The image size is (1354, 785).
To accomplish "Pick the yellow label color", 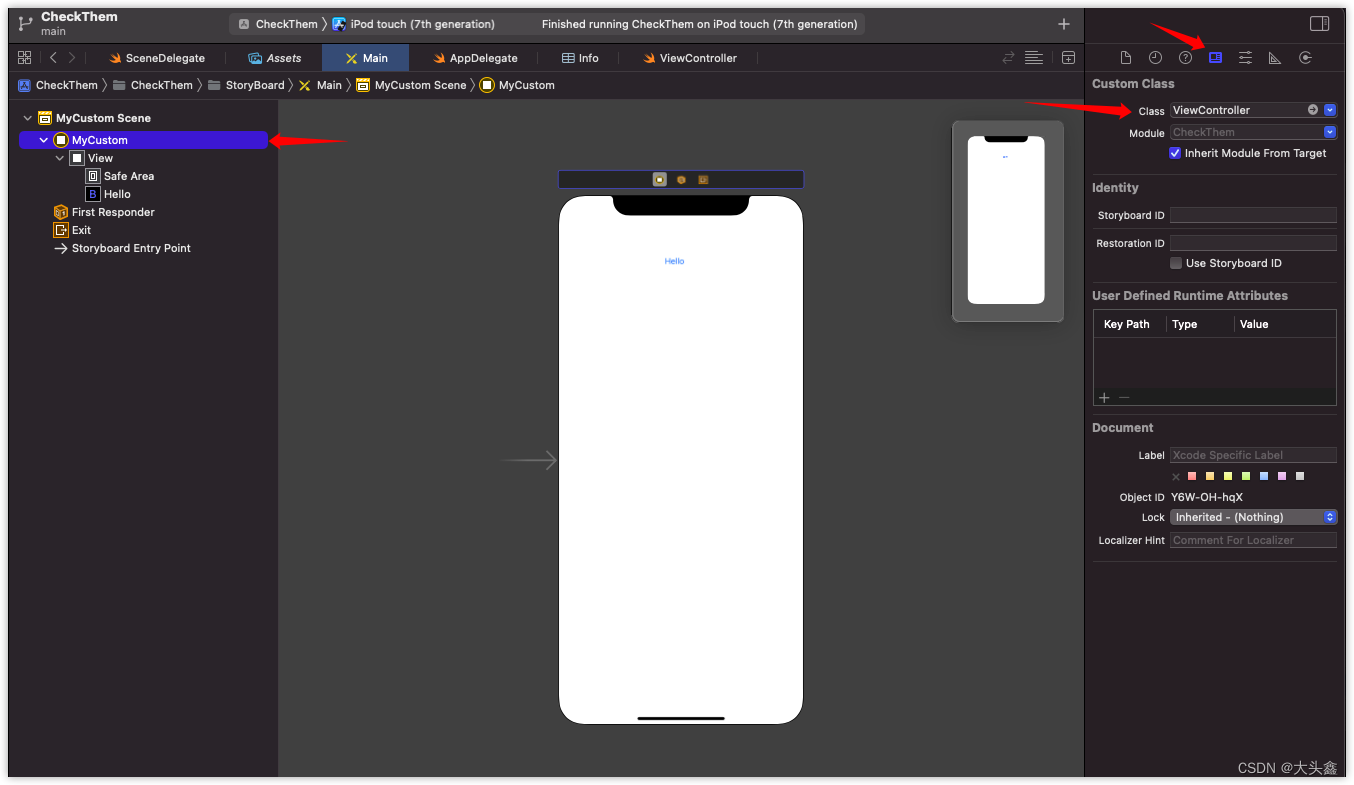I will pyautogui.click(x=1228, y=476).
